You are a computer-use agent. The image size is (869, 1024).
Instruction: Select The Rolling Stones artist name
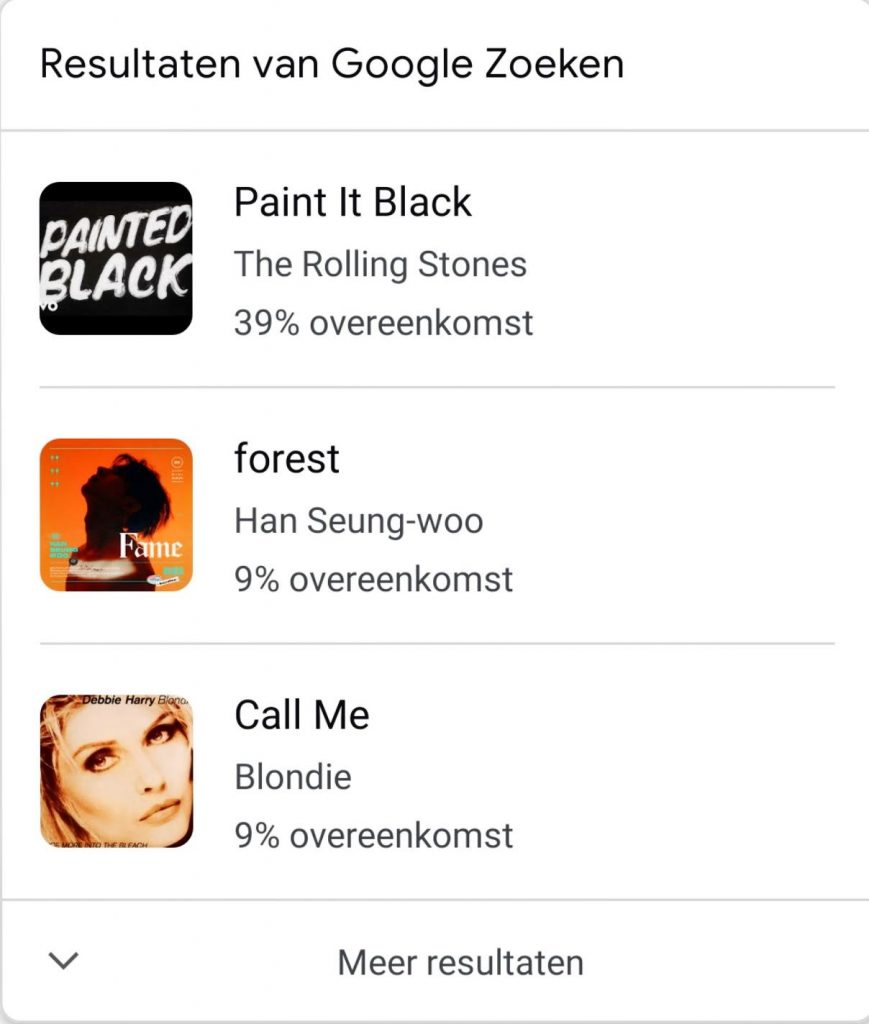point(380,264)
